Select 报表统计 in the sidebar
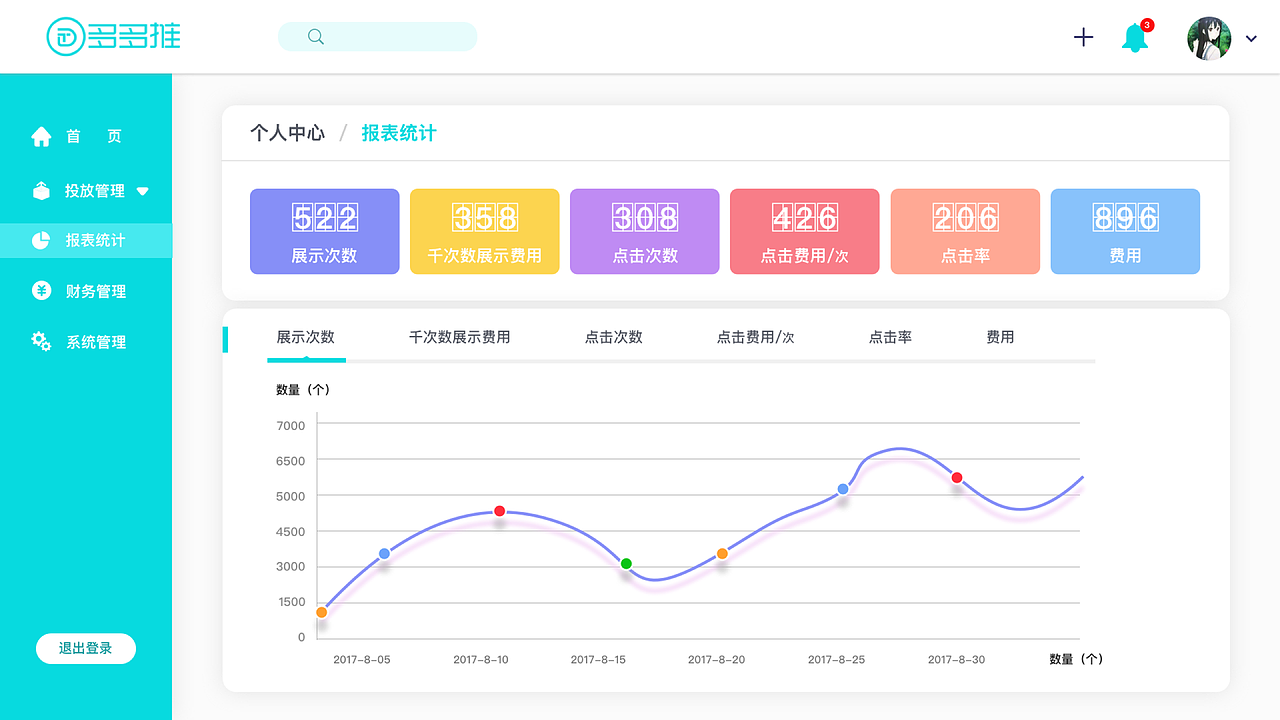Viewport: 1280px width, 720px height. [x=86, y=240]
